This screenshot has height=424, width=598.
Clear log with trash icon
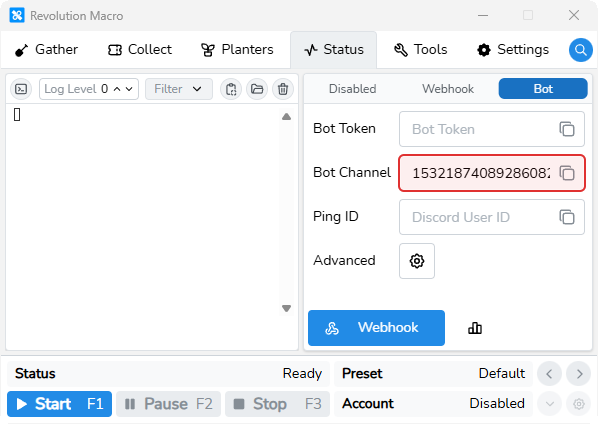coord(283,89)
